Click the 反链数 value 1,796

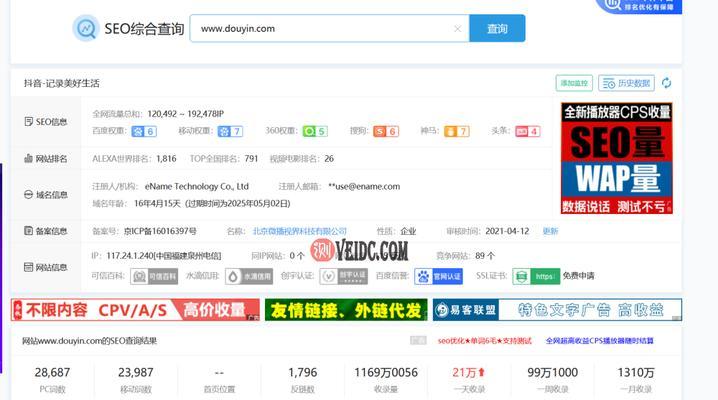[x=303, y=373]
